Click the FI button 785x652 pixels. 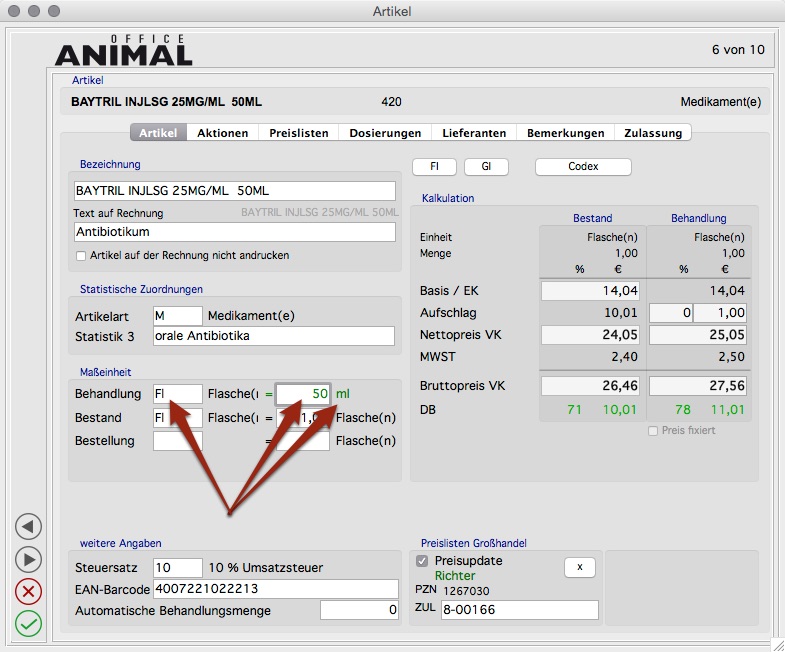coord(434,167)
